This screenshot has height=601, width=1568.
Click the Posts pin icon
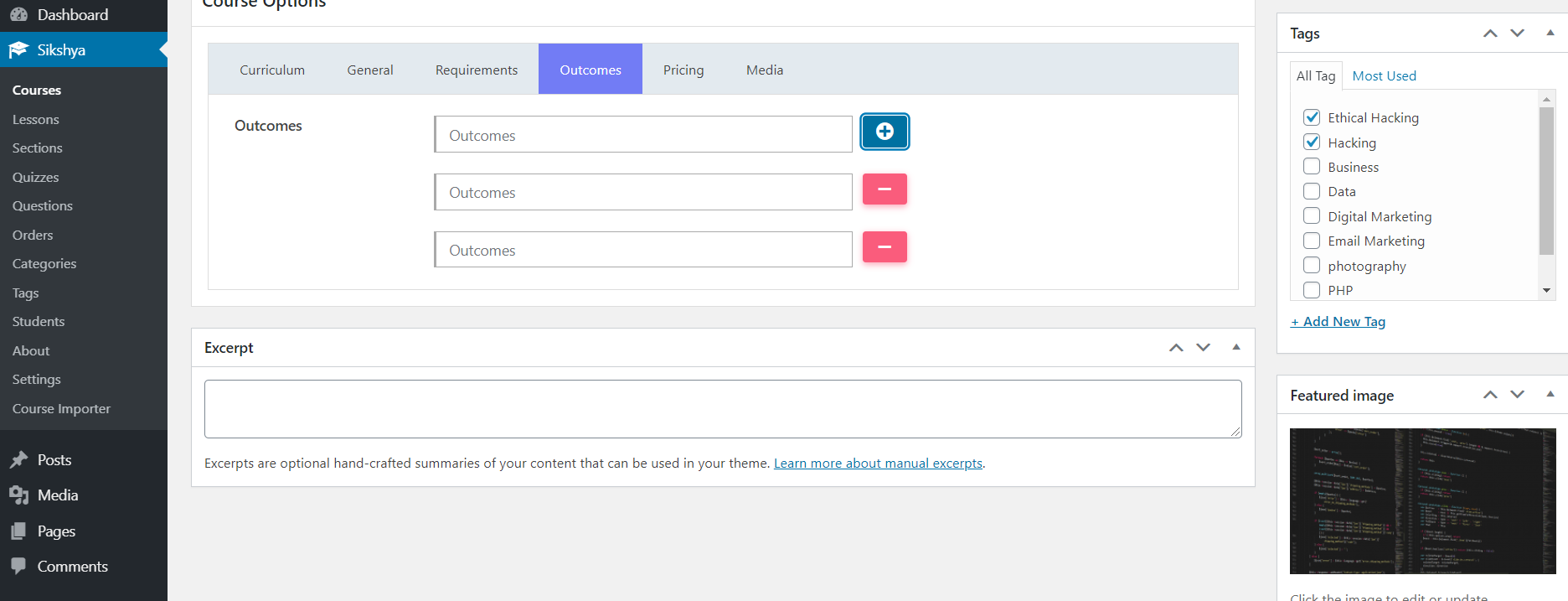coord(18,459)
